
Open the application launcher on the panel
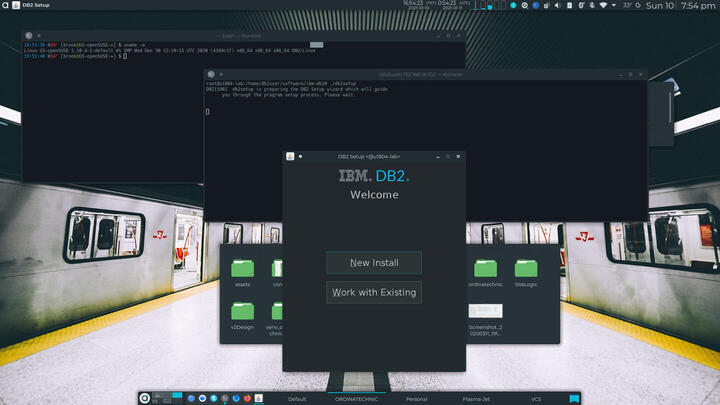click(145, 399)
